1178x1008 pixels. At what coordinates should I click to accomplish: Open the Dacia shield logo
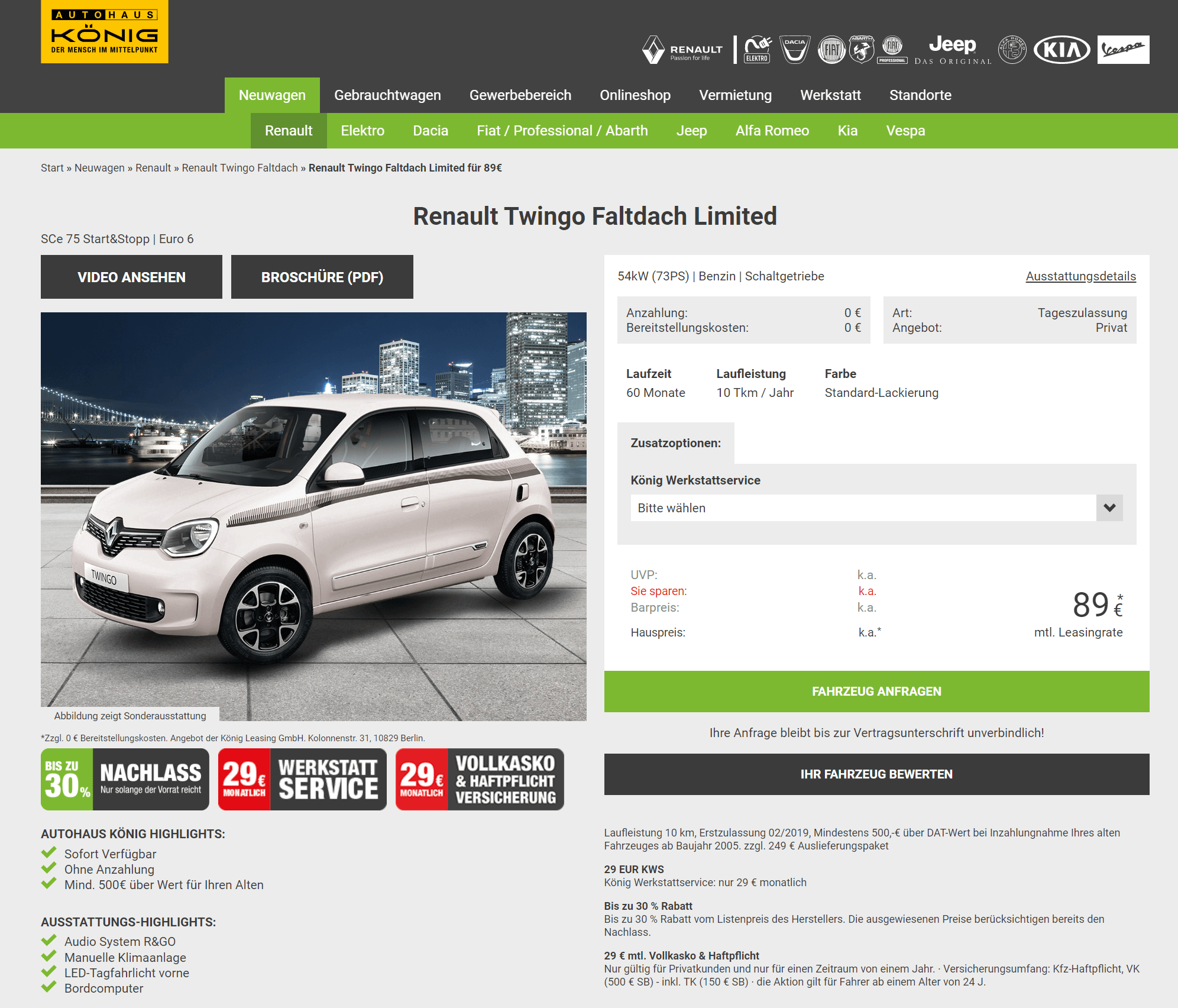795,50
